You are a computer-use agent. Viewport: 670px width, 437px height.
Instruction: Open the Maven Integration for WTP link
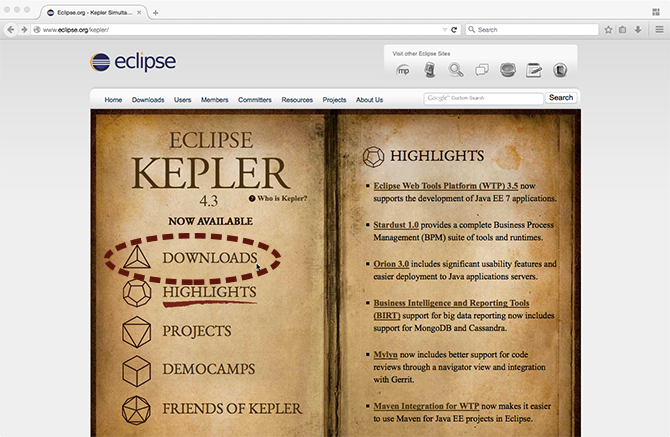pos(426,406)
